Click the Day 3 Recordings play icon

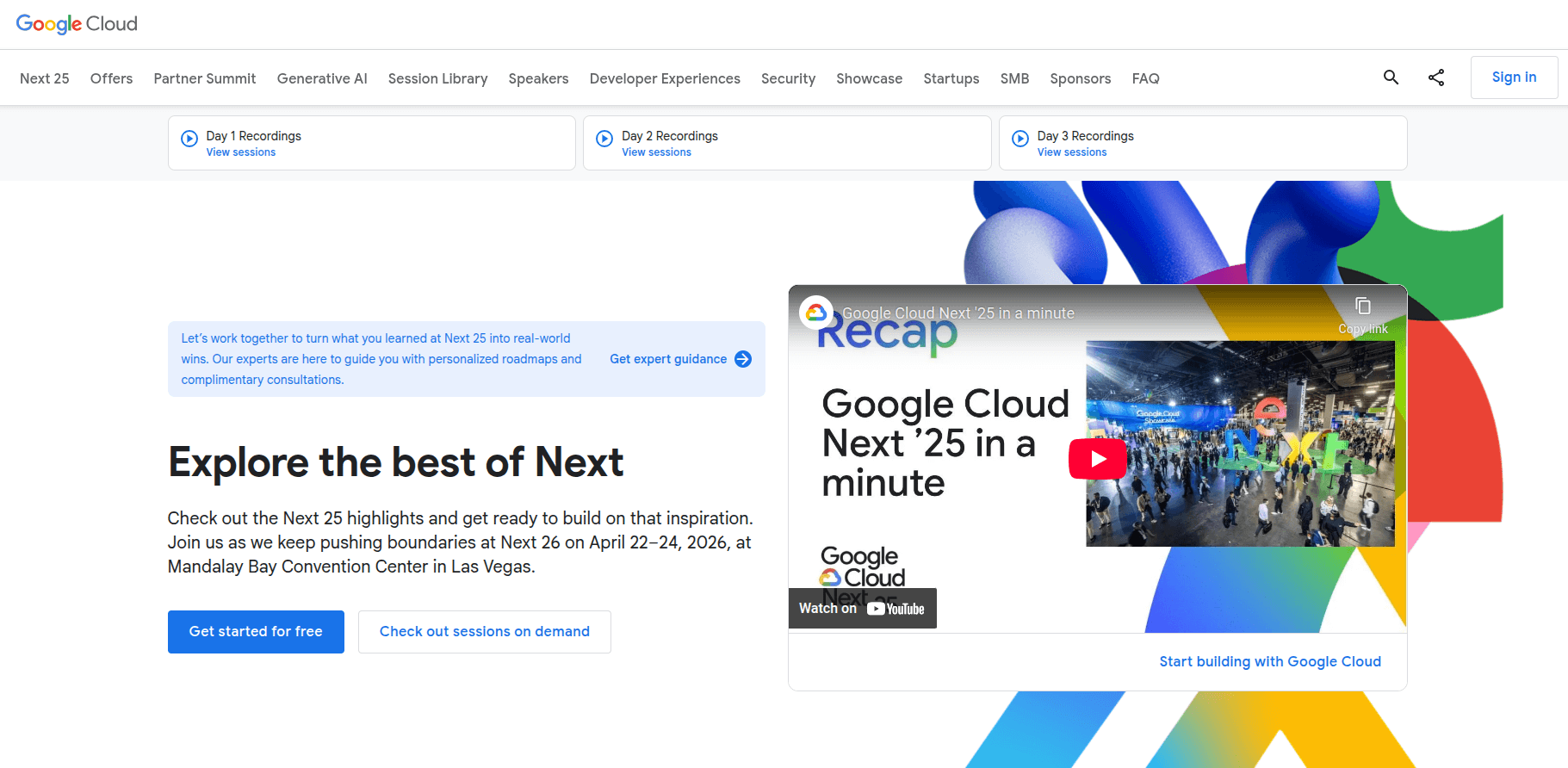[1020, 139]
